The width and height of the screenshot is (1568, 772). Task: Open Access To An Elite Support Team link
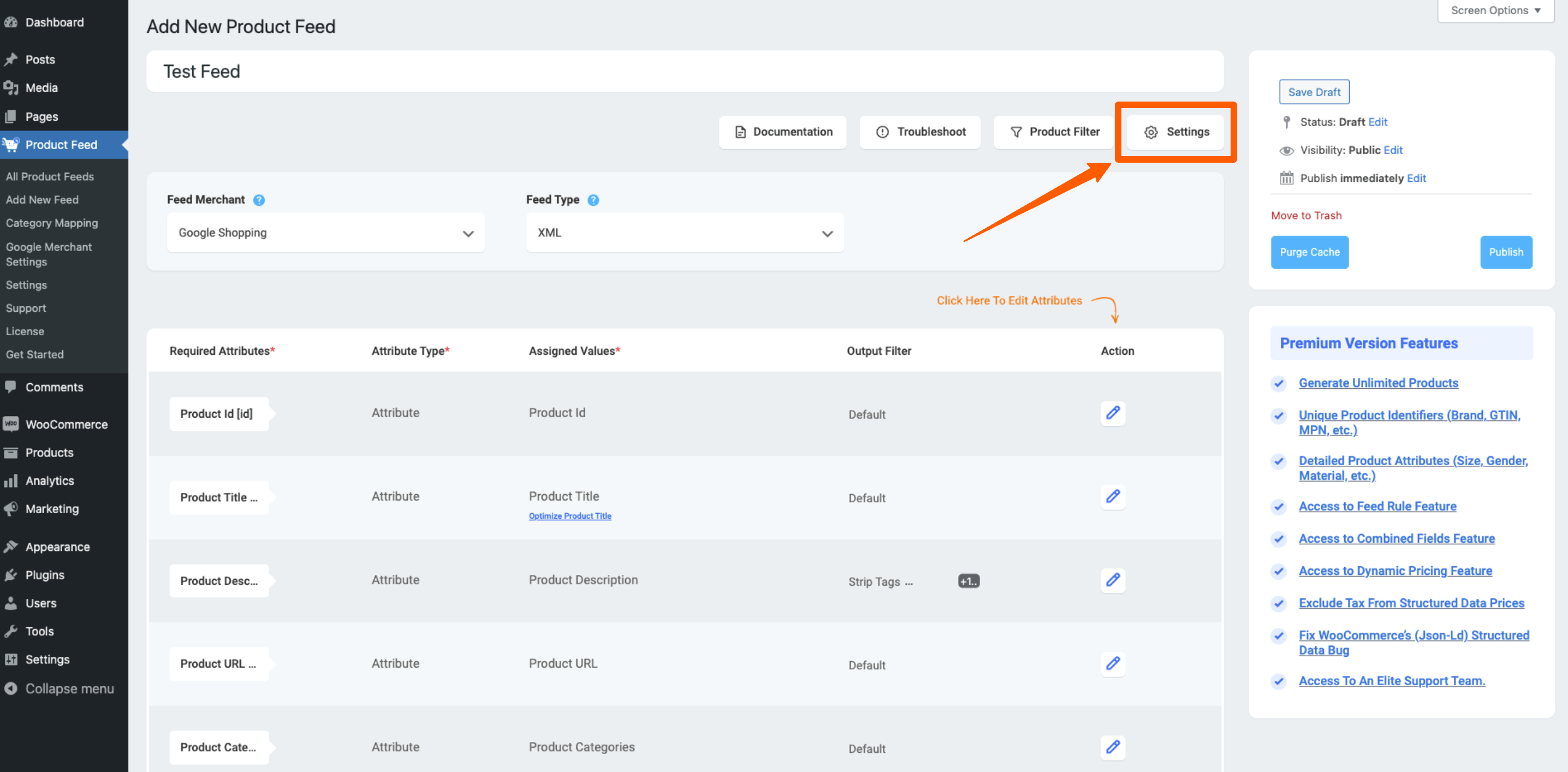click(1392, 681)
